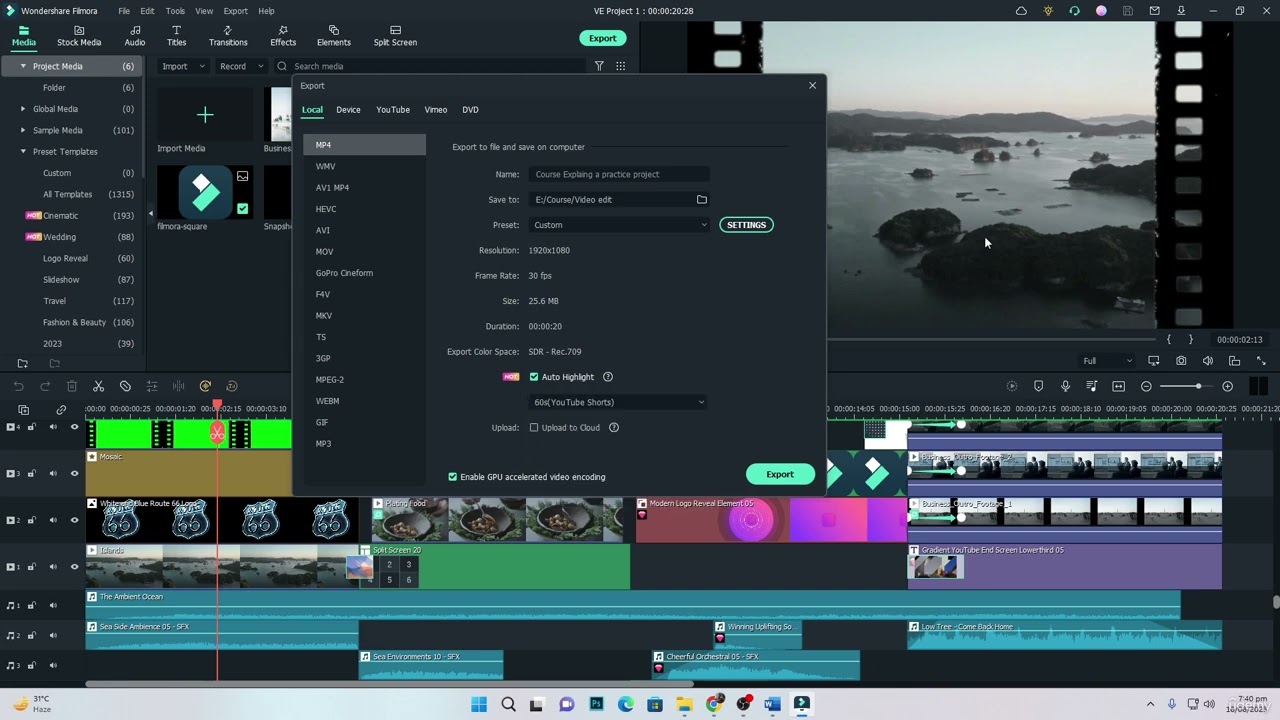Open the Split Screen panel
The image size is (1280, 720).
395,36
